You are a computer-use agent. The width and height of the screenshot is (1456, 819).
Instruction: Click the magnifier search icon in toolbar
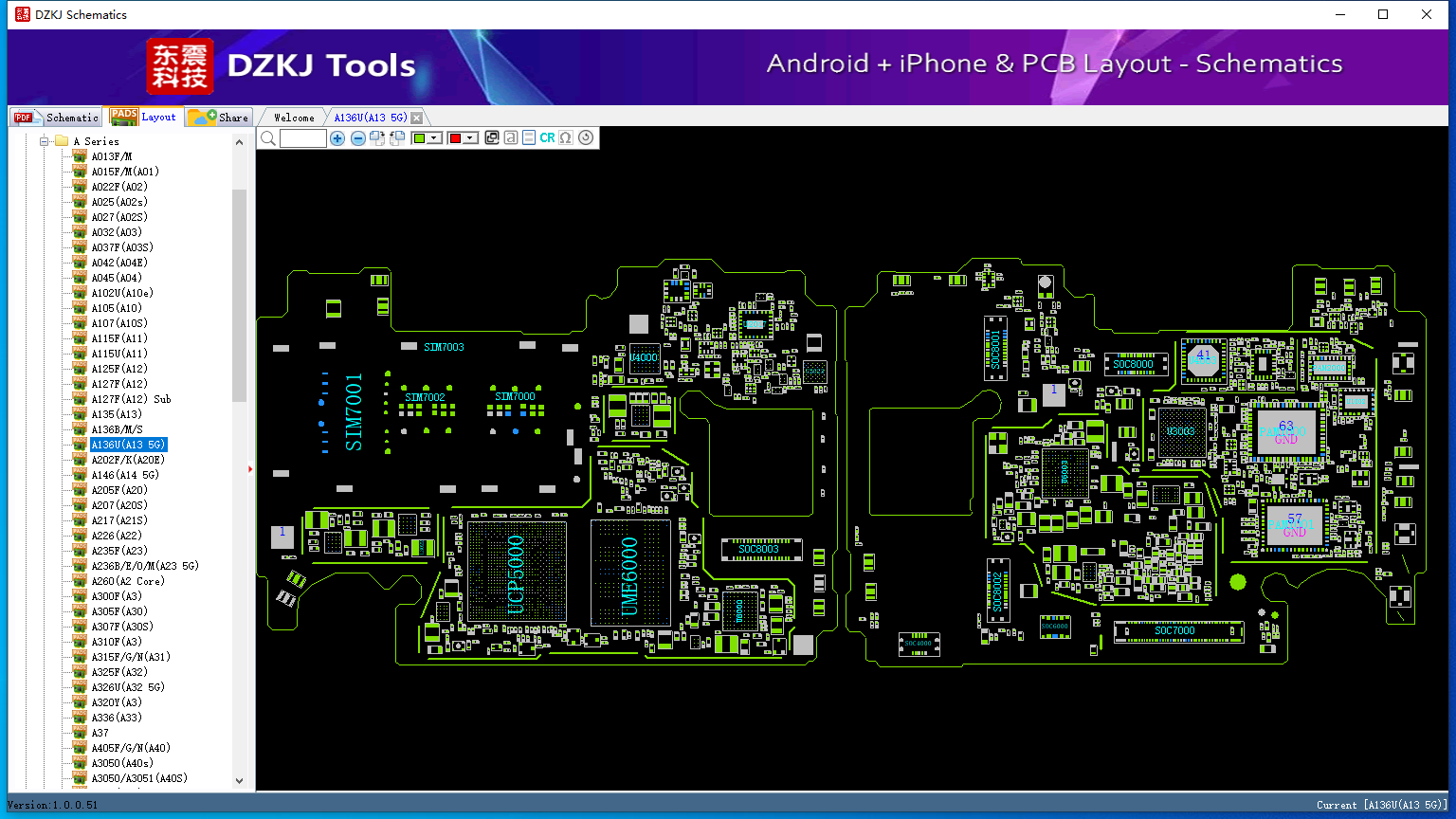[268, 138]
